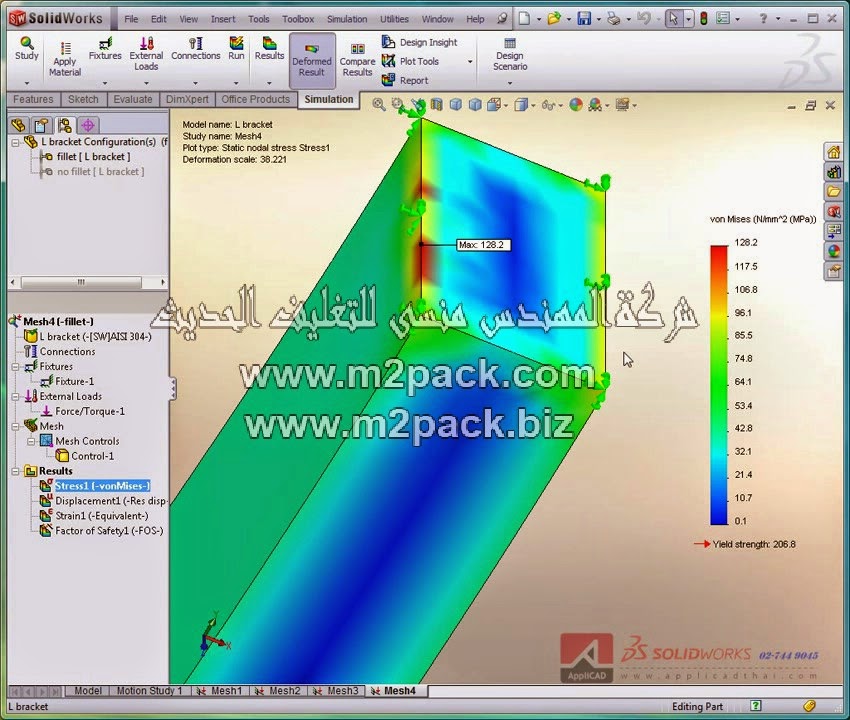Run the simulation study
Image resolution: width=850 pixels, height=720 pixels.
click(x=236, y=48)
